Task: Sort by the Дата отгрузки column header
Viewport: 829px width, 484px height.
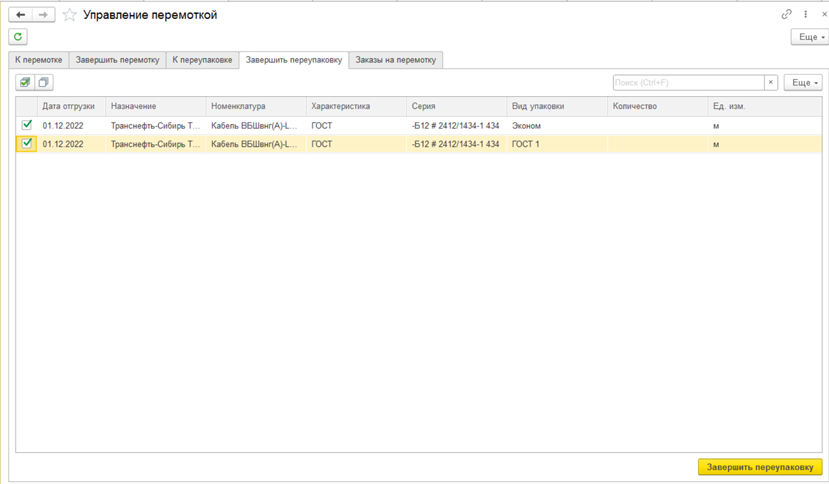Action: point(71,106)
